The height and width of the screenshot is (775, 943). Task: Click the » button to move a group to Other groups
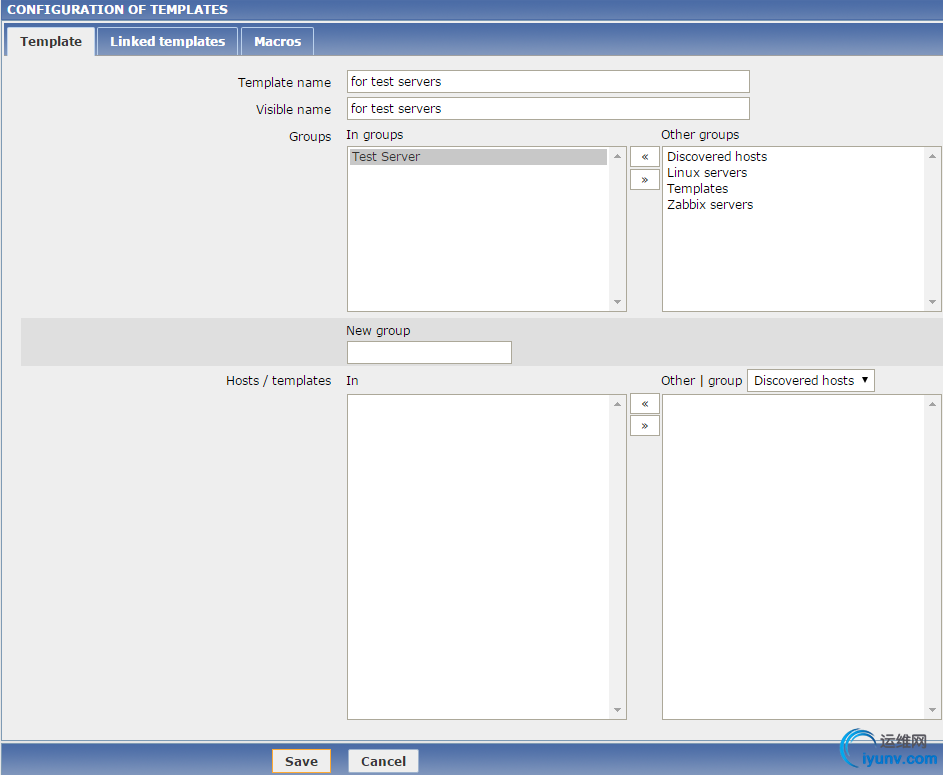[x=645, y=180]
